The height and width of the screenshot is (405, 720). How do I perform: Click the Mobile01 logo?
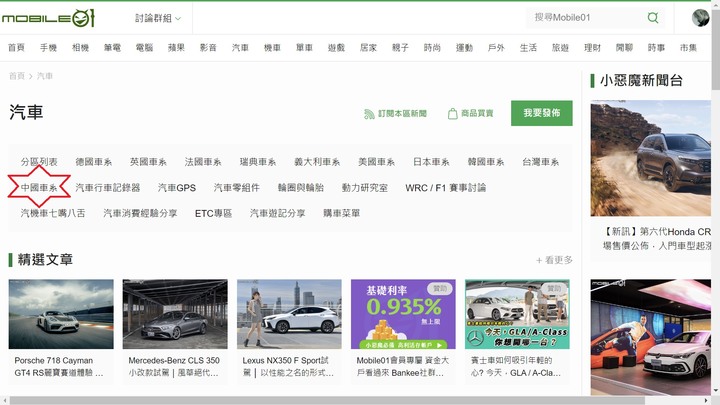(48, 18)
